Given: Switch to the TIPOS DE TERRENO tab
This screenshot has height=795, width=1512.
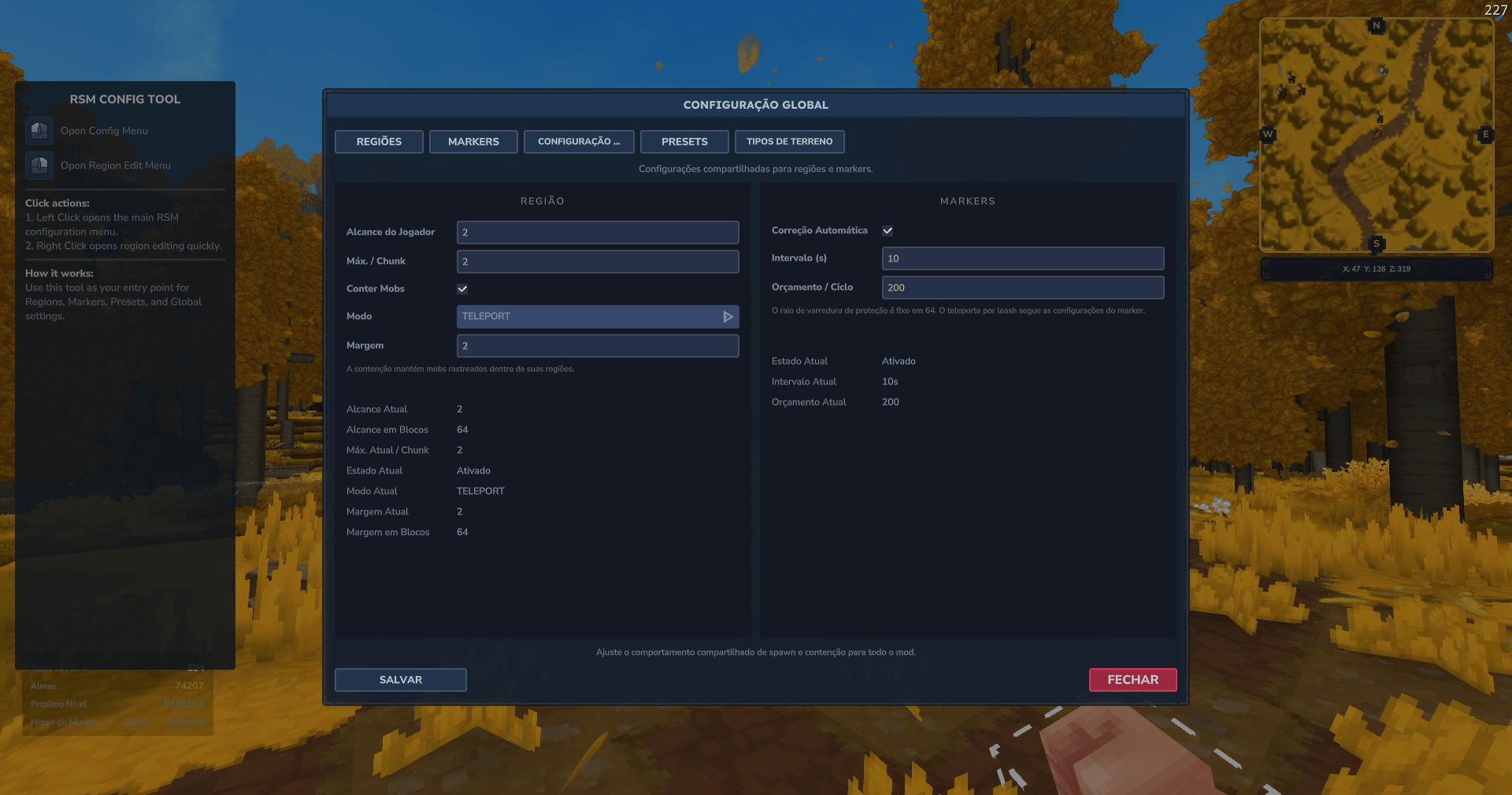Looking at the screenshot, I should click(x=789, y=142).
